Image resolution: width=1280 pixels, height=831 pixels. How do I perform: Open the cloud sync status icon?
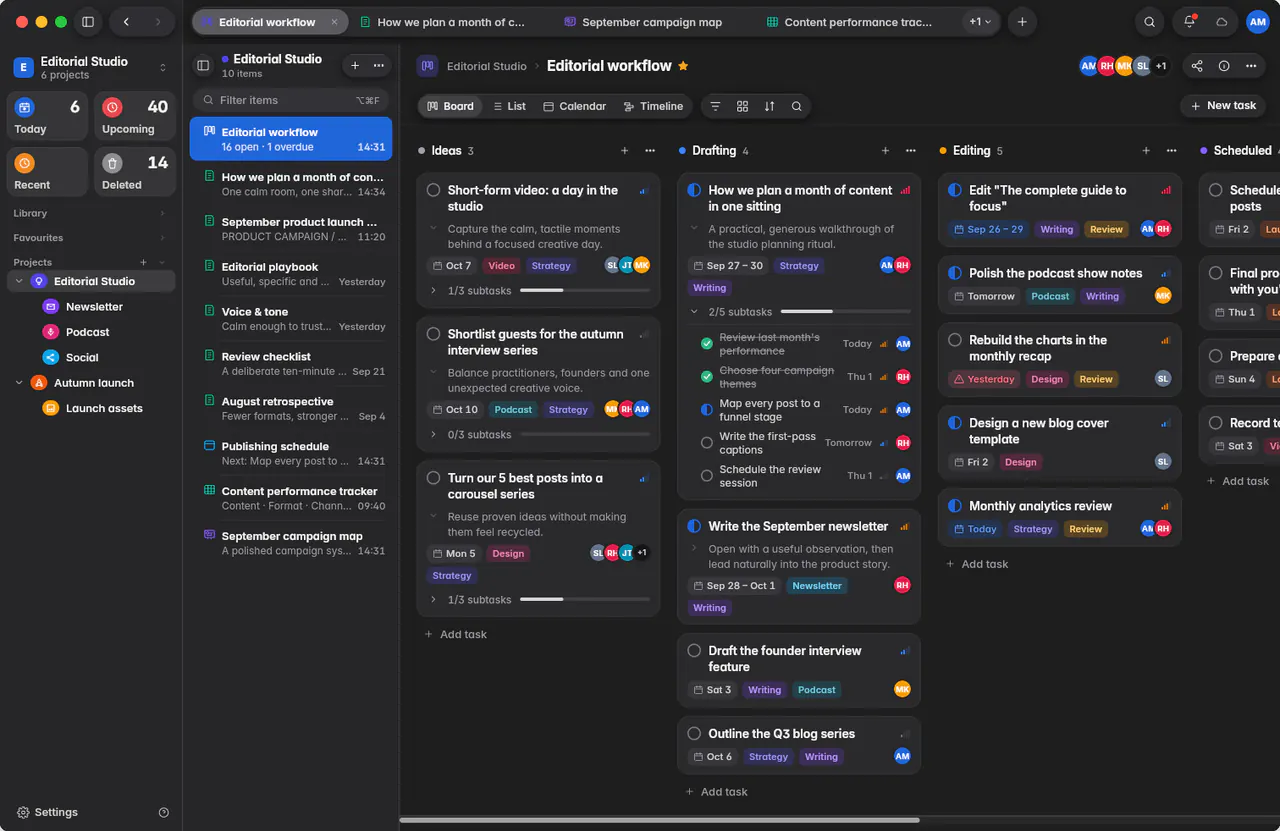(1222, 22)
